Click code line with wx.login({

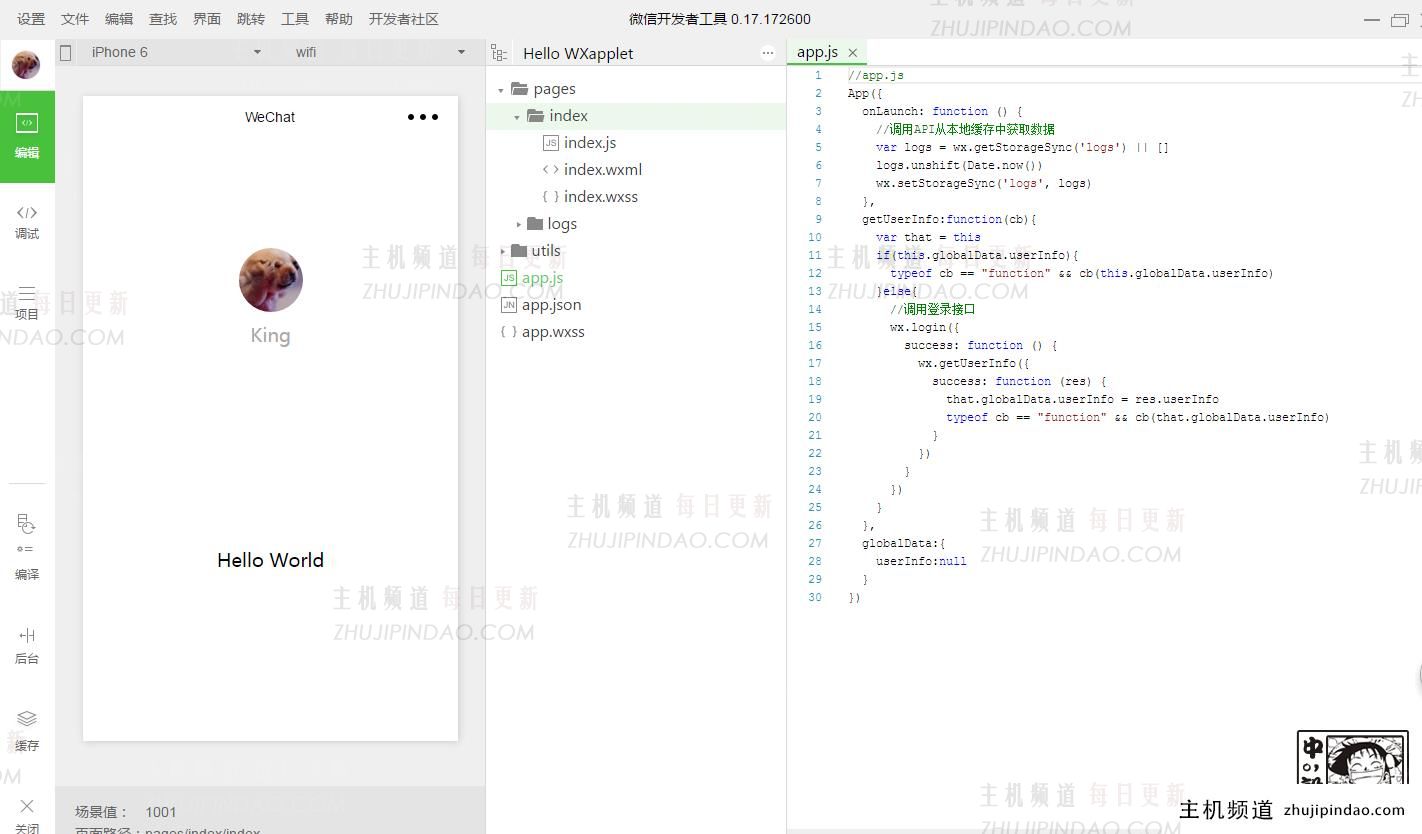click(x=925, y=327)
